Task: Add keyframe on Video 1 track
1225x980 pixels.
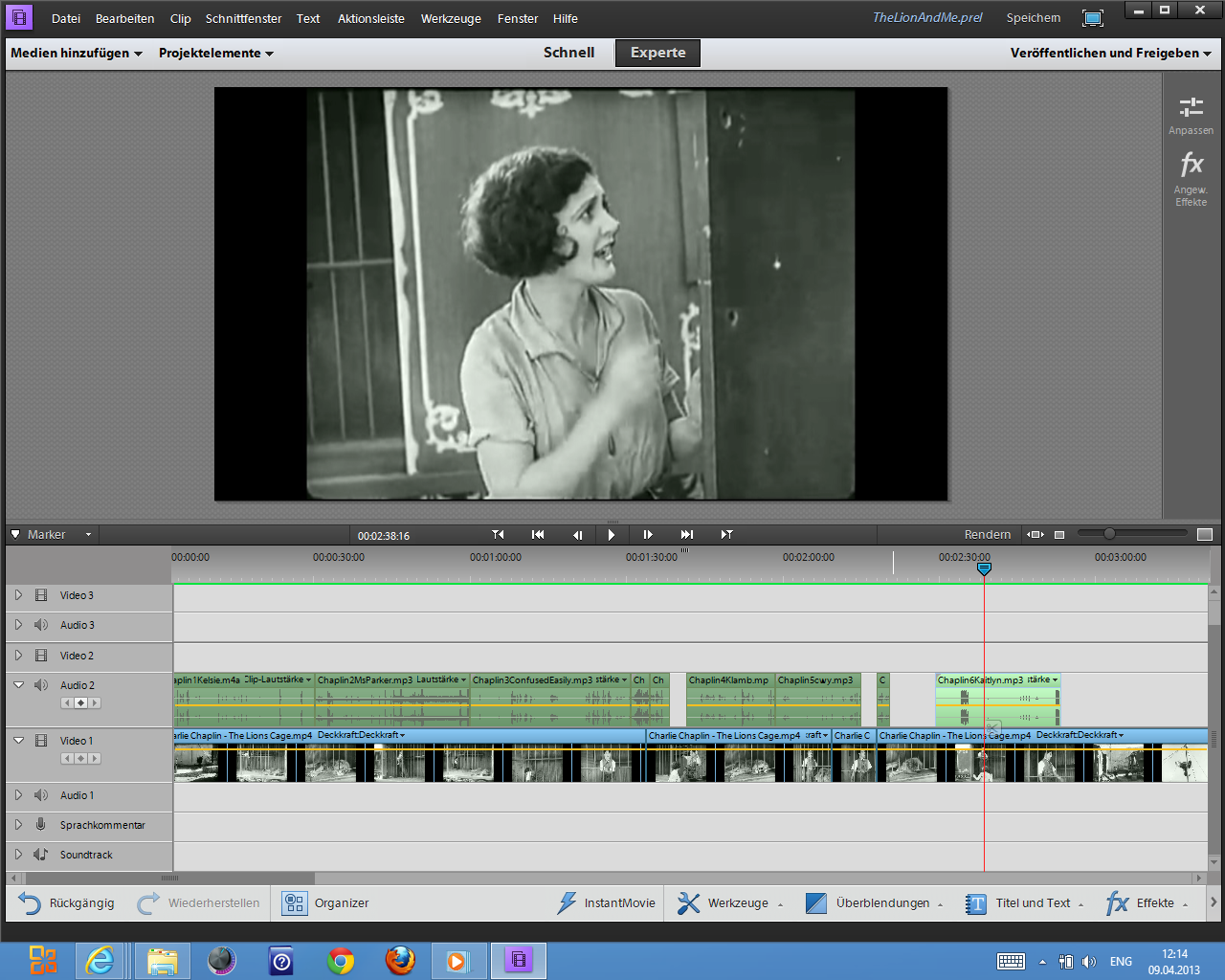Action: point(81,759)
